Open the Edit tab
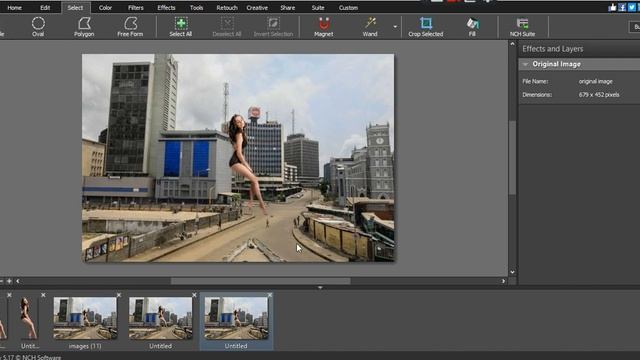 (x=45, y=8)
